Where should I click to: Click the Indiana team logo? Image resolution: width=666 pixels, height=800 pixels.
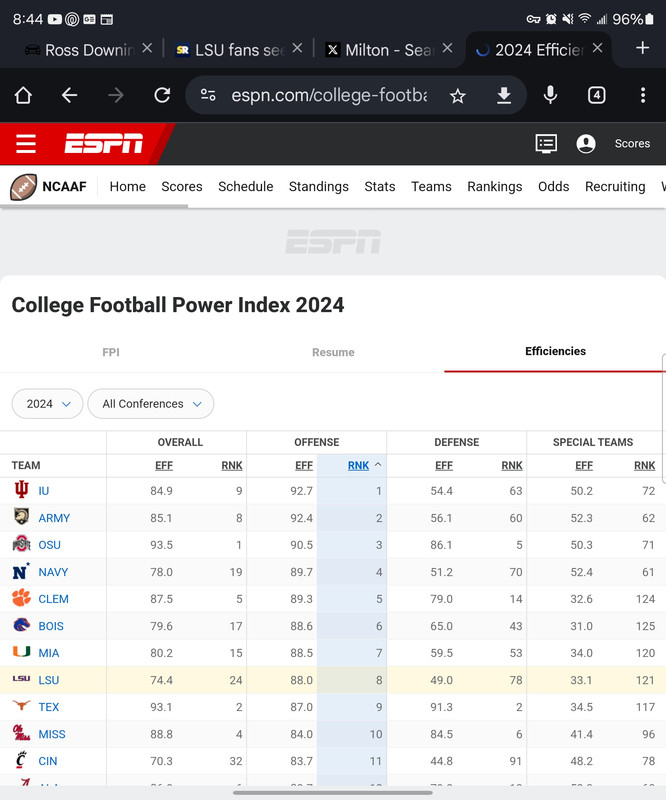pyautogui.click(x=21, y=490)
